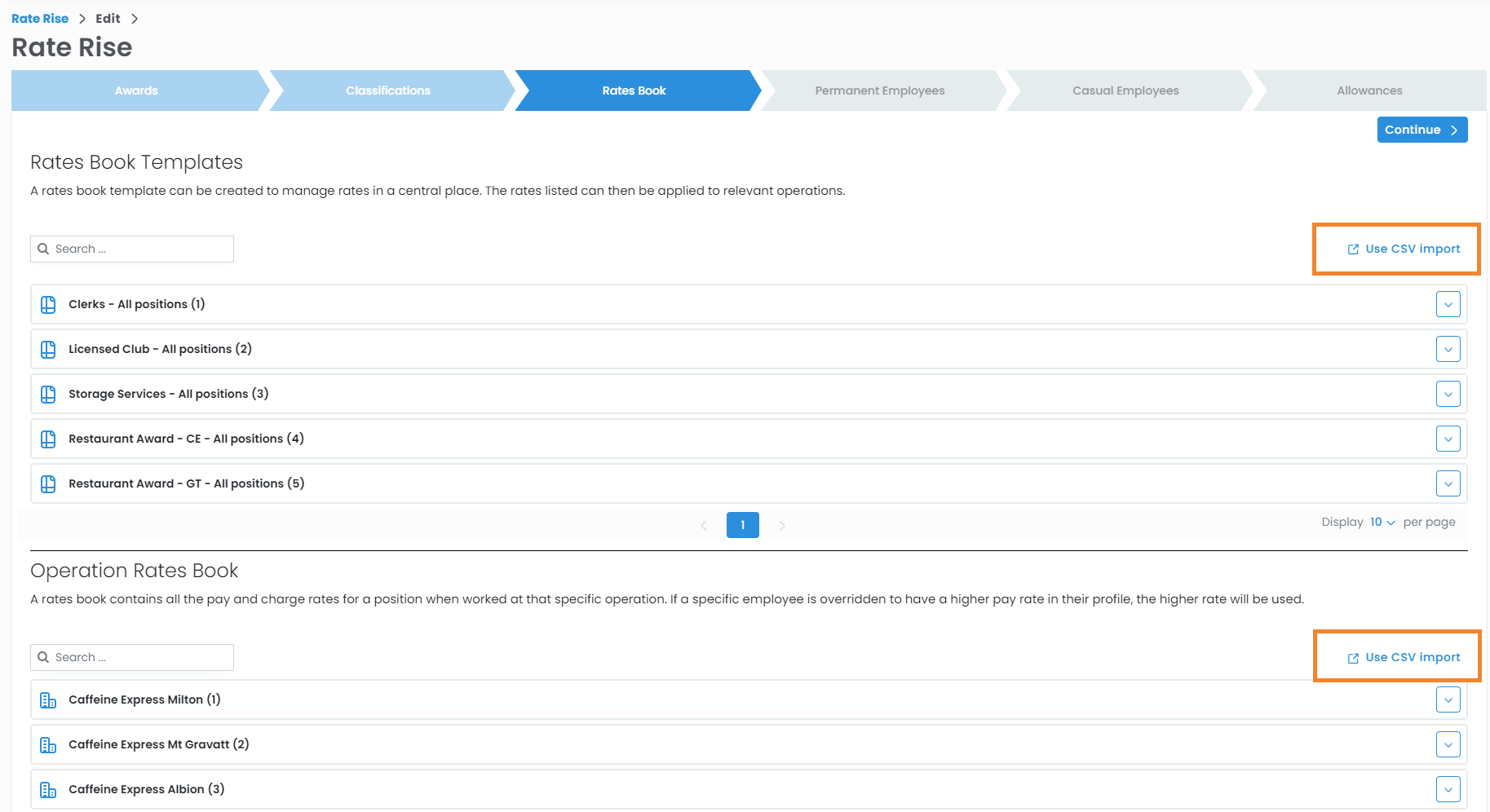Screen dimensions: 1490x812
Task: Focus the Operation Rates Book search field
Action: pos(140,658)
